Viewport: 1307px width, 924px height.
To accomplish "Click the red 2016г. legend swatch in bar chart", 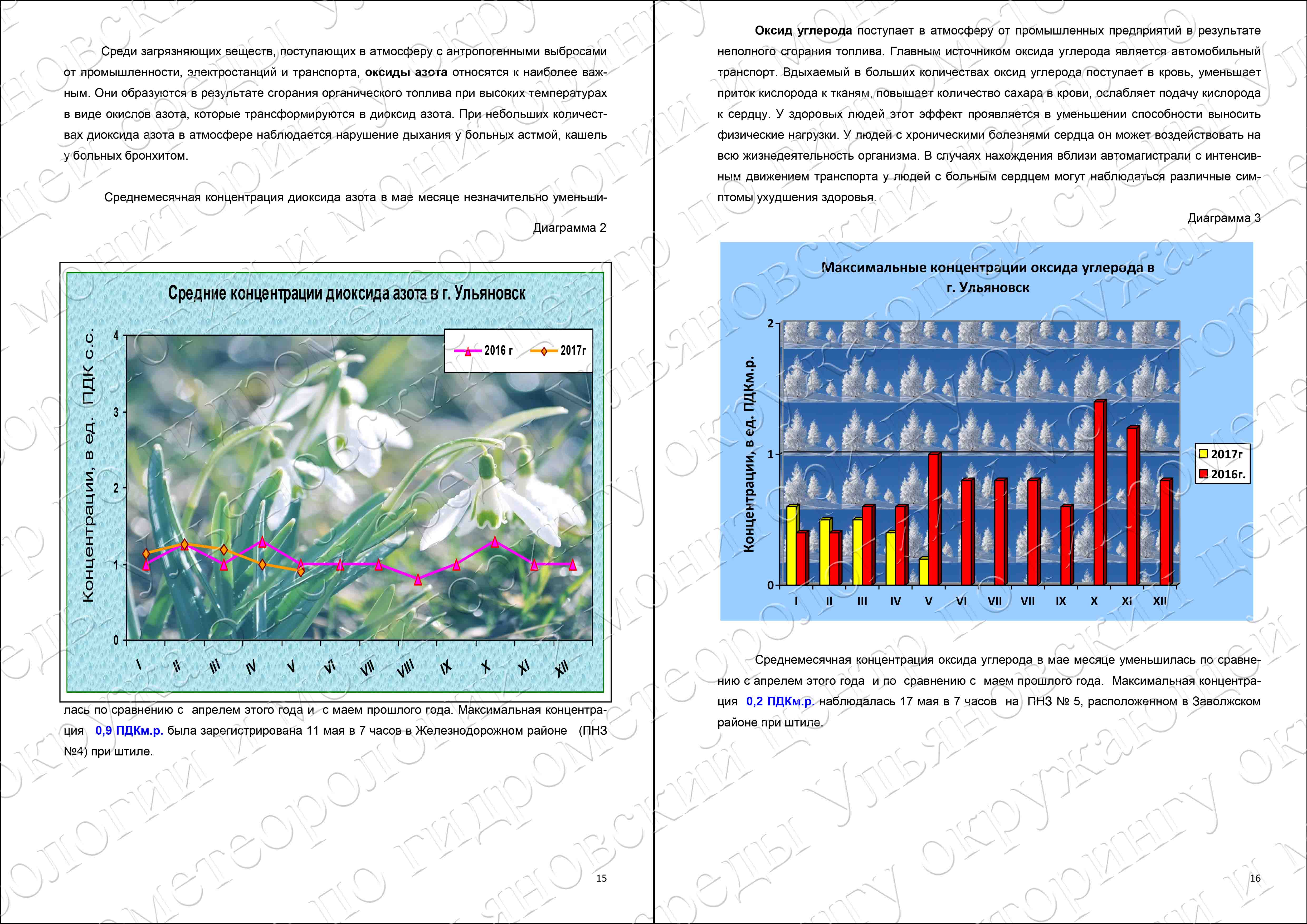I will (1203, 474).
